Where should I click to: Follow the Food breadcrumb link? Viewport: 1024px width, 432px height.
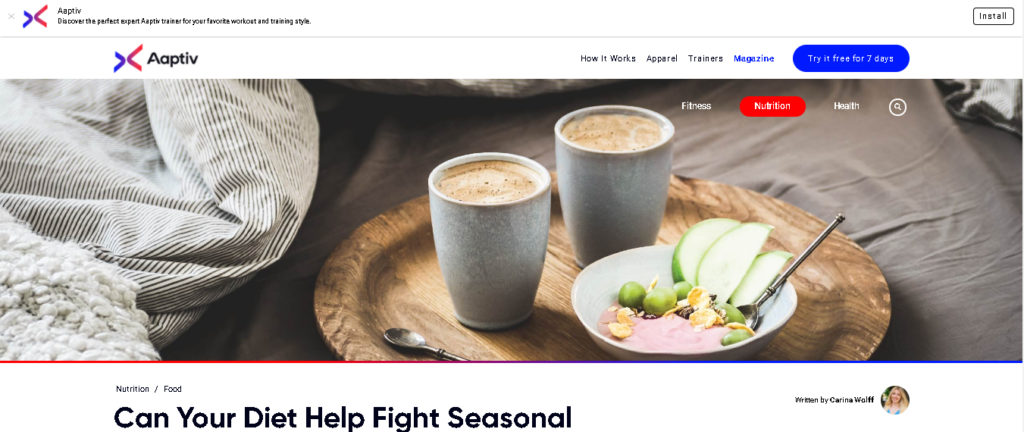pos(172,389)
